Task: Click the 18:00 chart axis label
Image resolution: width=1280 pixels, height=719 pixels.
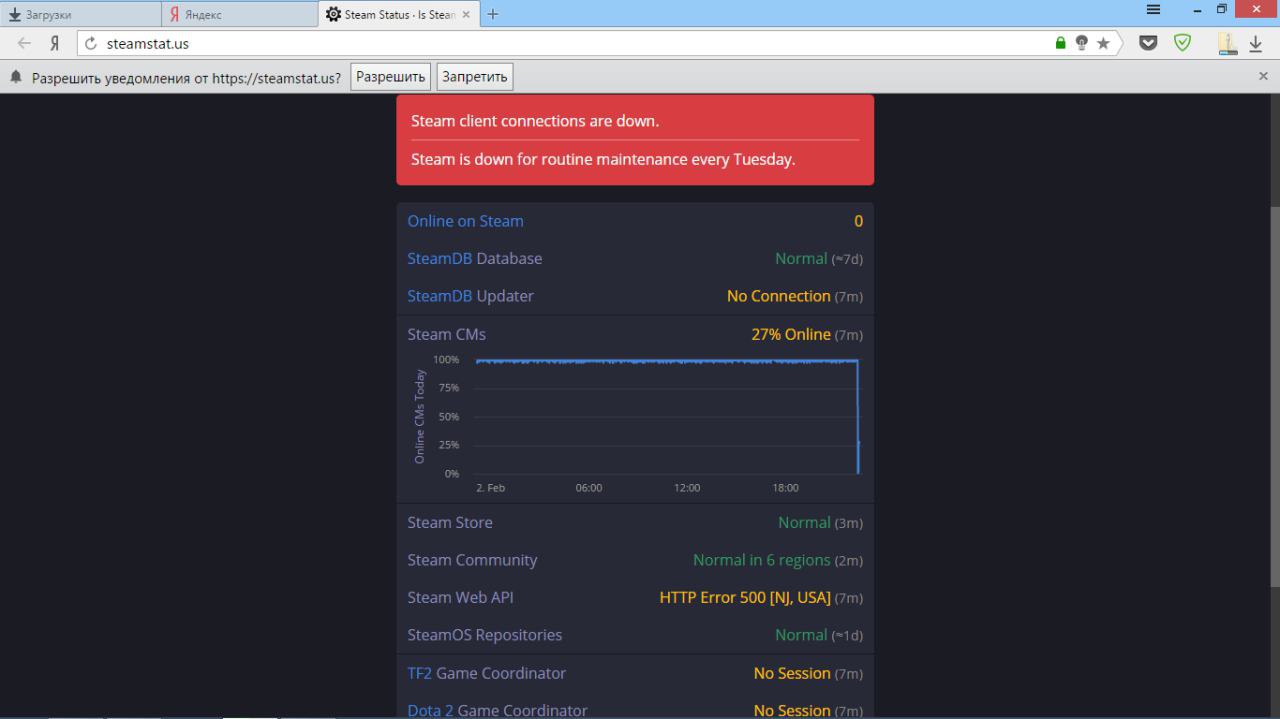Action: 785,488
